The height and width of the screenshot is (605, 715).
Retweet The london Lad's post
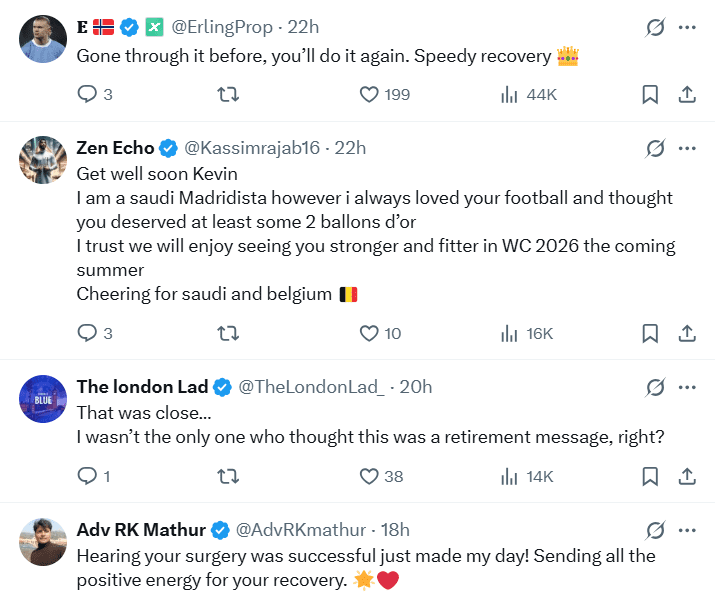[228, 476]
